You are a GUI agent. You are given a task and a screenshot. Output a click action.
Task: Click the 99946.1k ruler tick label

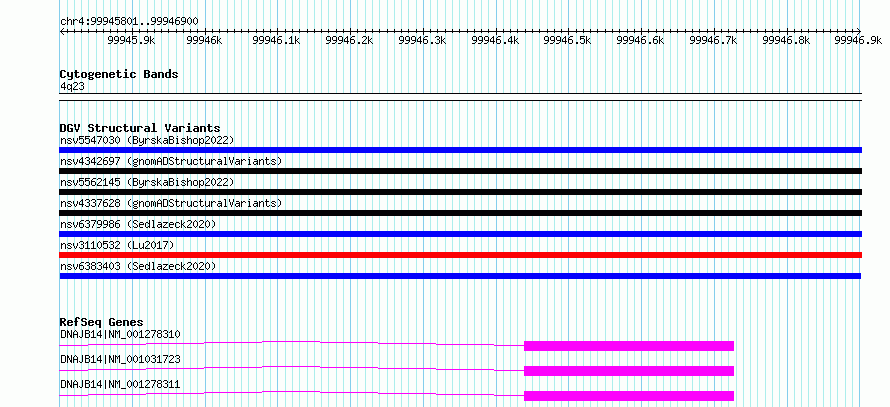[277, 40]
